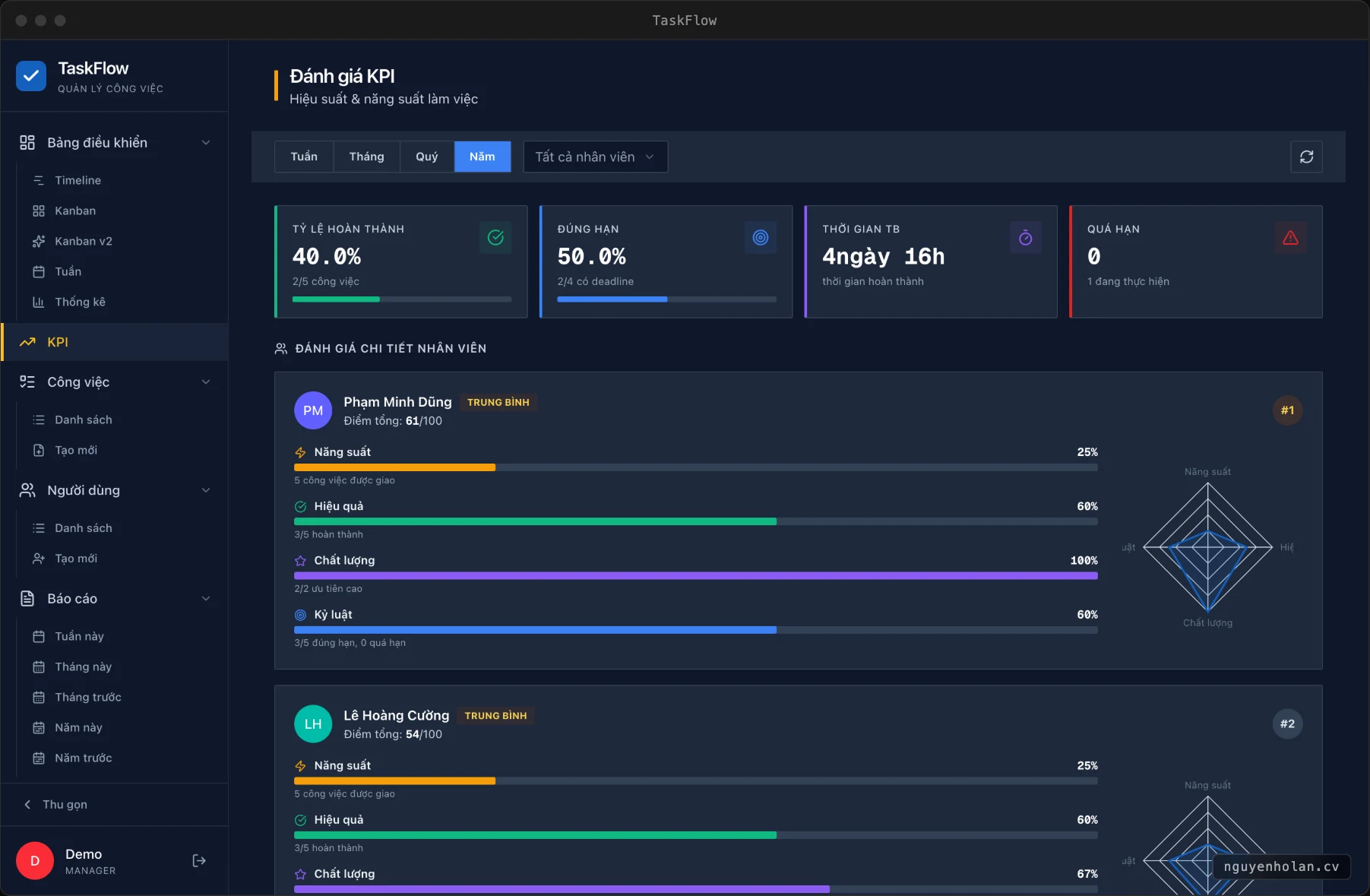The image size is (1370, 896).
Task: Click the red D user avatar
Action: click(x=35, y=860)
